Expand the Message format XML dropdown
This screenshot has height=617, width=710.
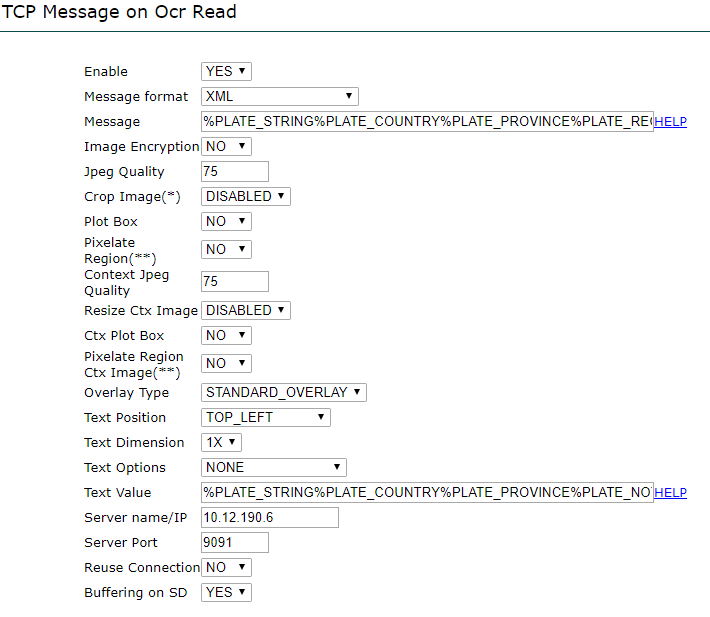[x=280, y=96]
